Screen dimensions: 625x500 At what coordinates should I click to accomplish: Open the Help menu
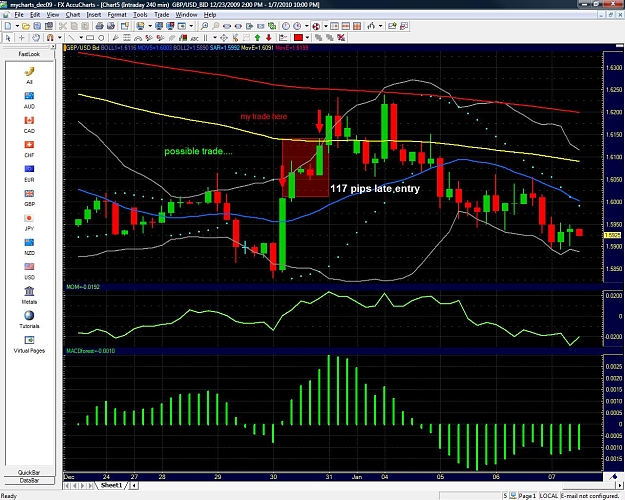coord(210,15)
